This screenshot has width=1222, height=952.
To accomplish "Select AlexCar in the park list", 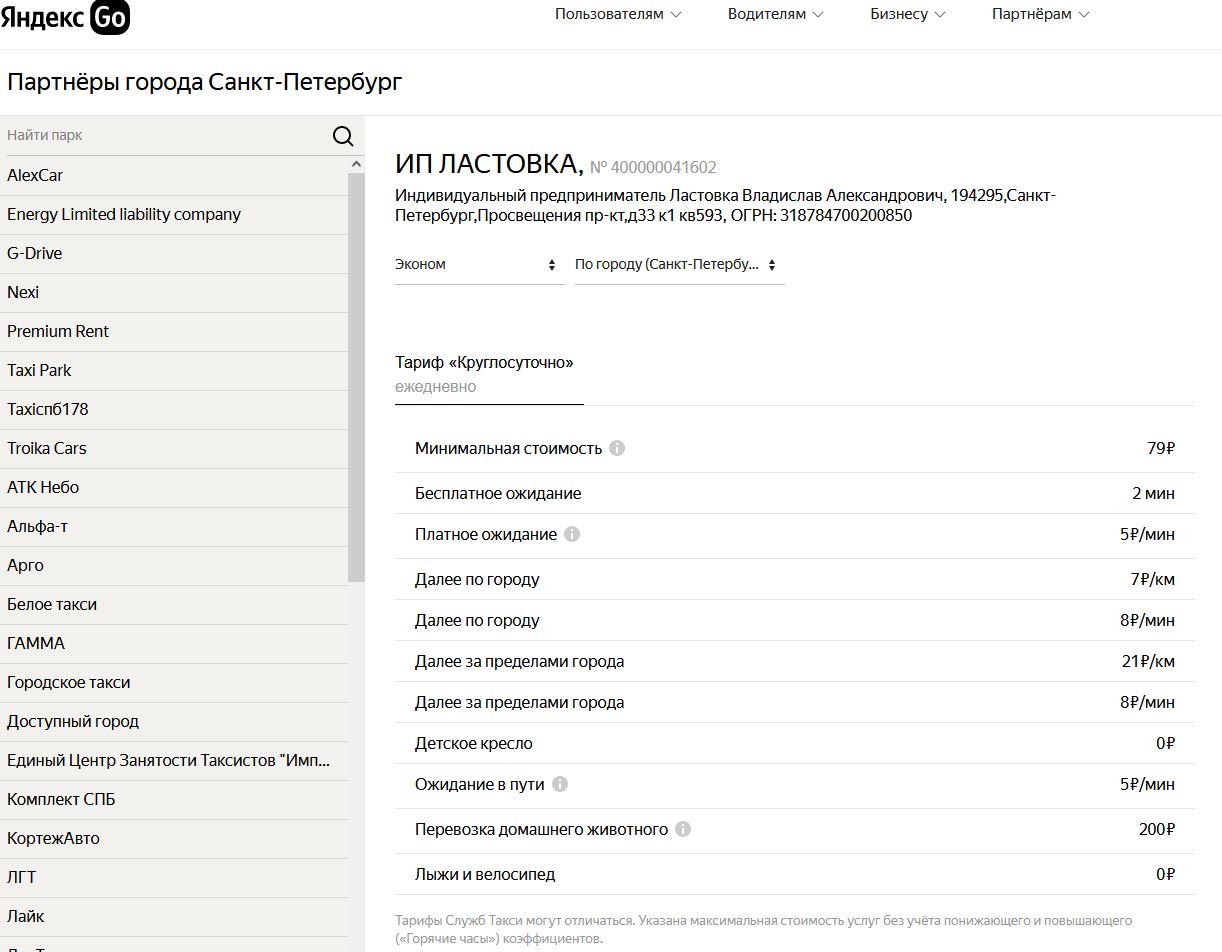I will click(35, 175).
